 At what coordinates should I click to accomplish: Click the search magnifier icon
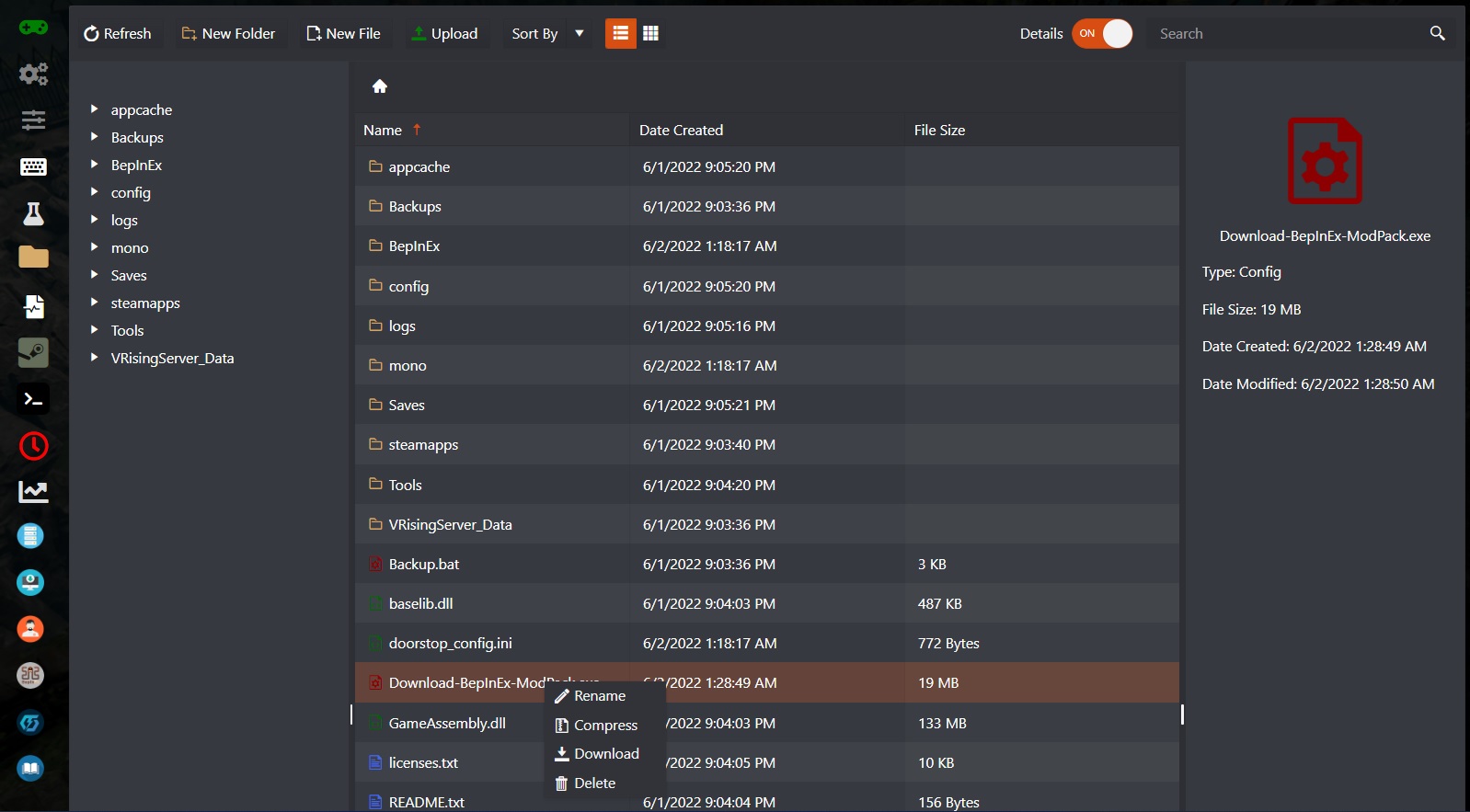(1437, 33)
